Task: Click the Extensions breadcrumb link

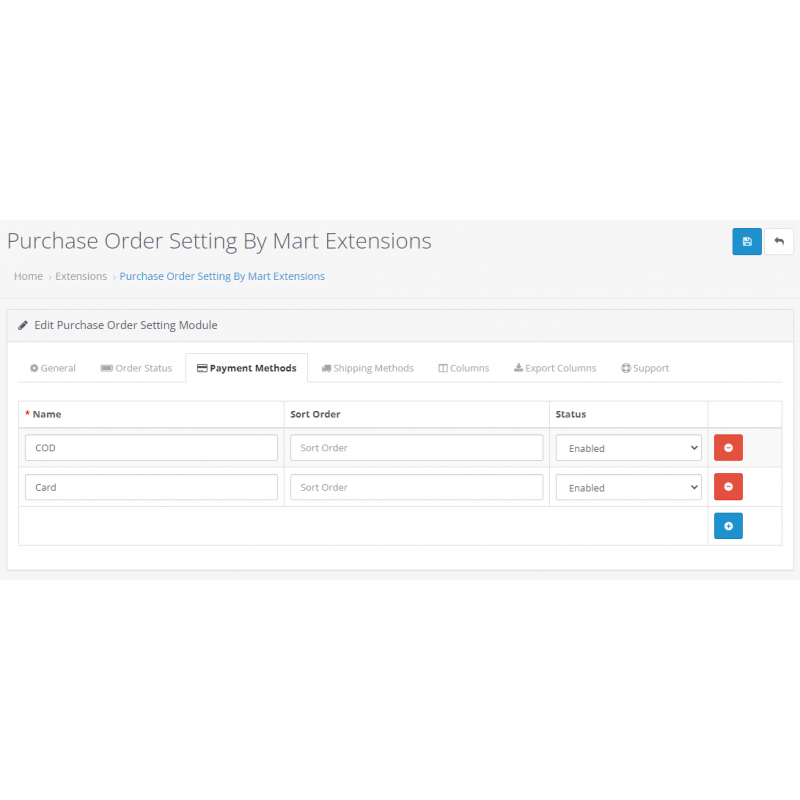Action: 81,276
